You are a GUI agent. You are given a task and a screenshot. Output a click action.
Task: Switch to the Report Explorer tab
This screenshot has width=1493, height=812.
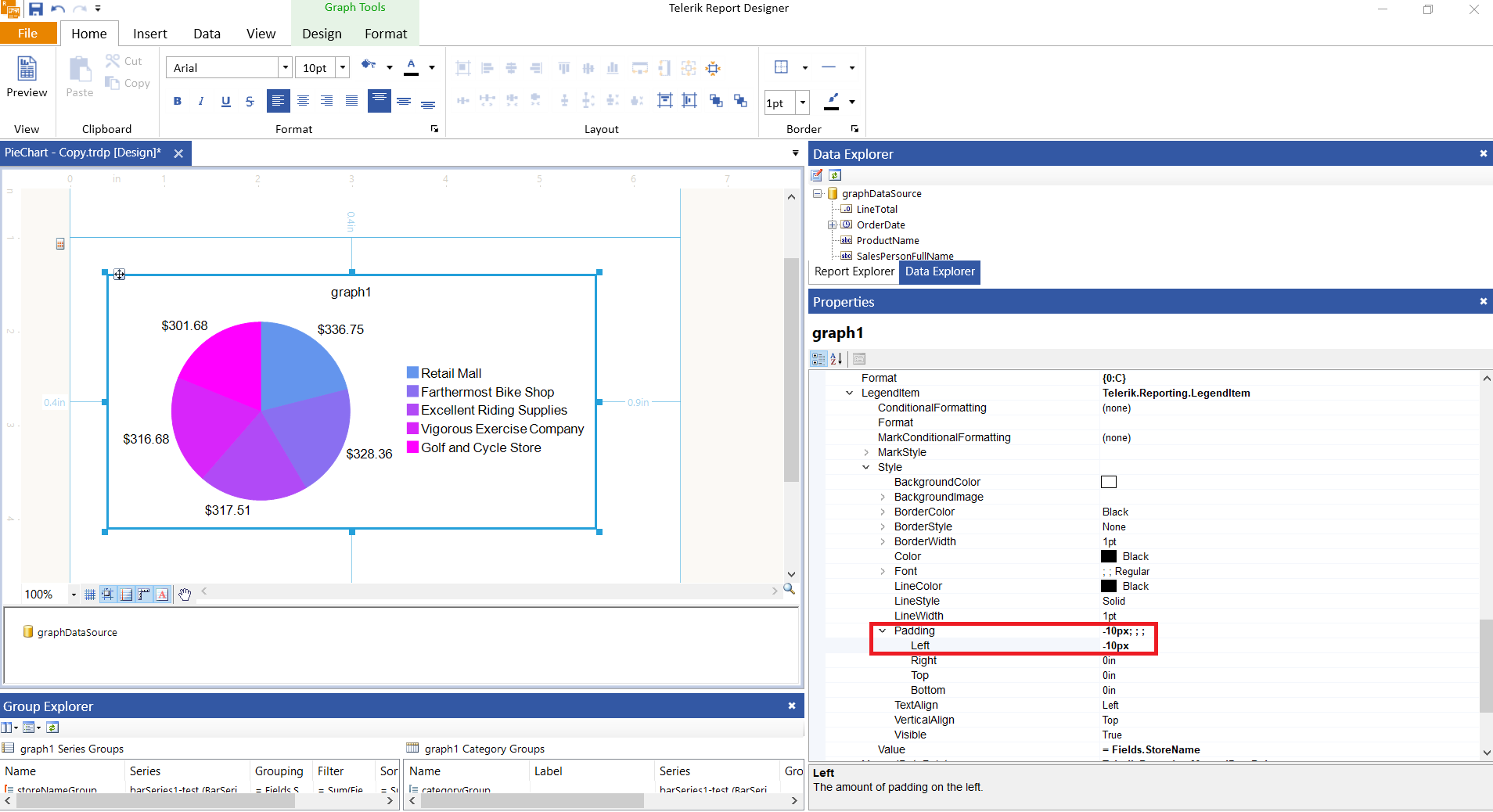click(x=854, y=271)
